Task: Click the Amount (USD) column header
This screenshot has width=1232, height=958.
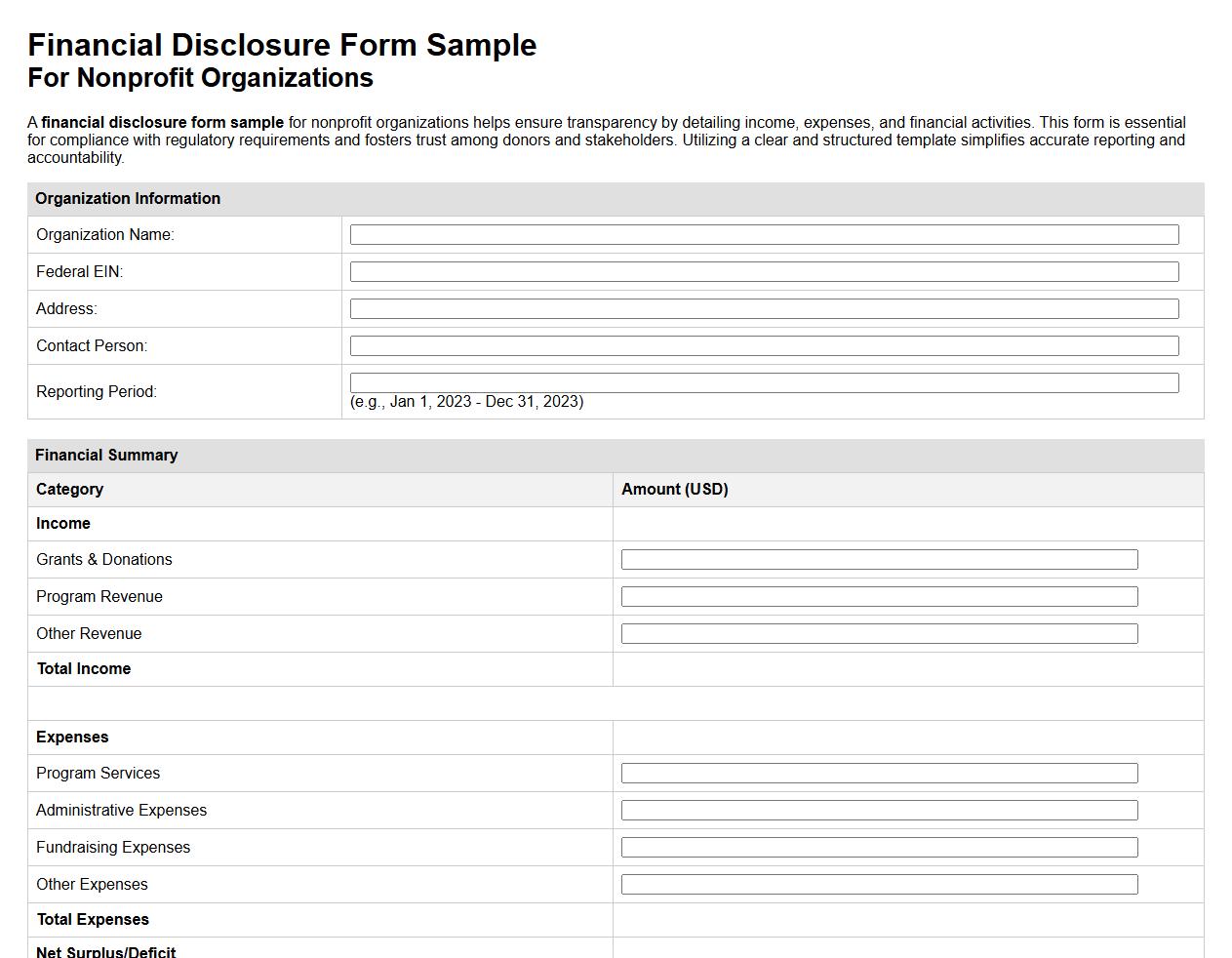Action: (674, 489)
